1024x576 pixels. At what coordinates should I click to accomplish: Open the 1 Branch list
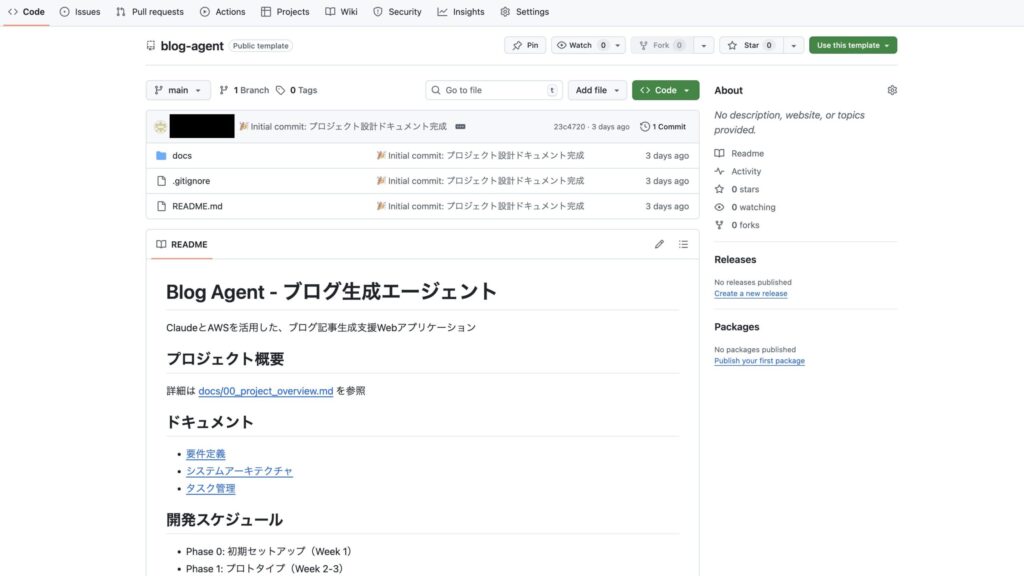pos(244,90)
